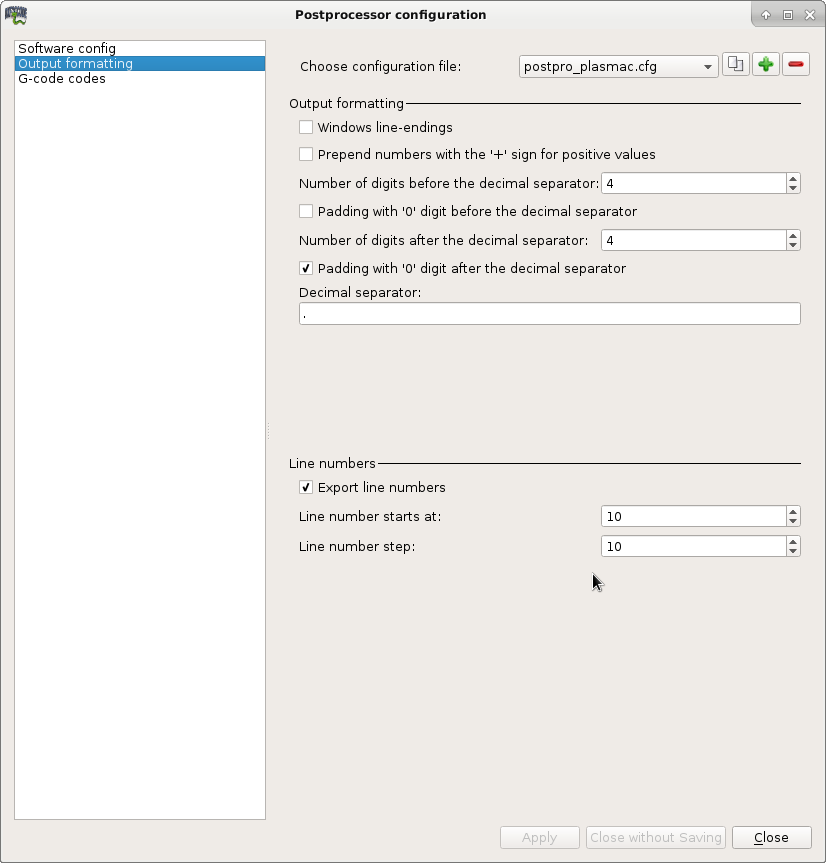This screenshot has width=826, height=863.
Task: Click the digits after decimal separator field
Action: click(693, 241)
